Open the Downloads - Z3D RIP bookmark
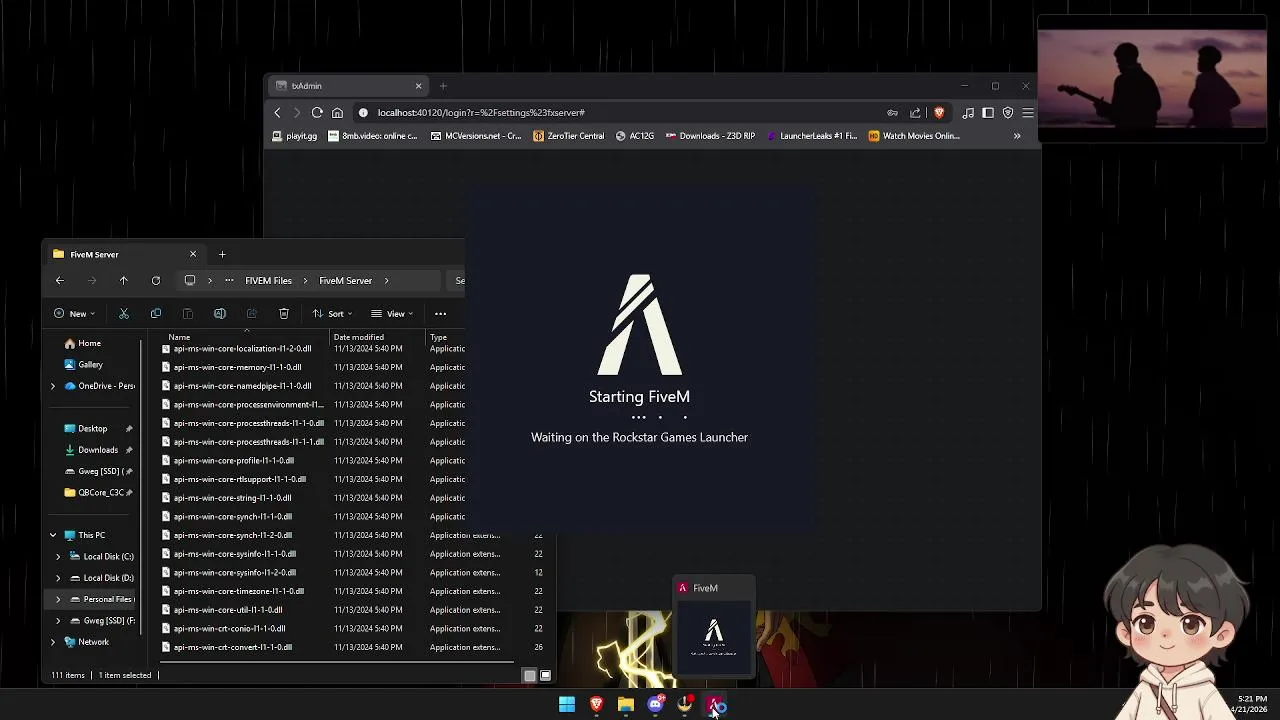Viewport: 1280px width, 720px height. (711, 136)
